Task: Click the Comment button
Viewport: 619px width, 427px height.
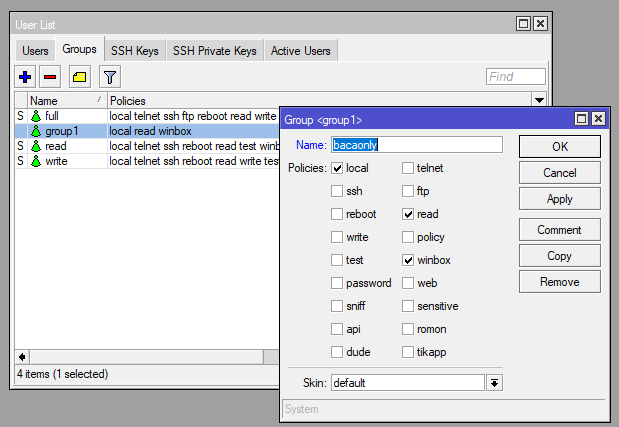Action: 560,230
